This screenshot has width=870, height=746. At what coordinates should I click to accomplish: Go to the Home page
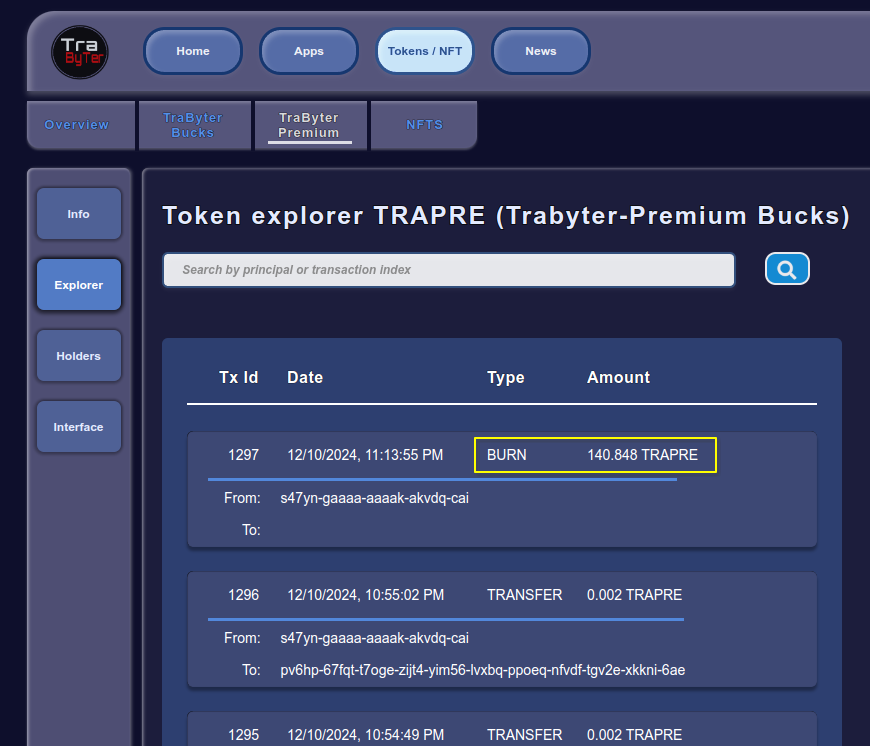tap(193, 51)
